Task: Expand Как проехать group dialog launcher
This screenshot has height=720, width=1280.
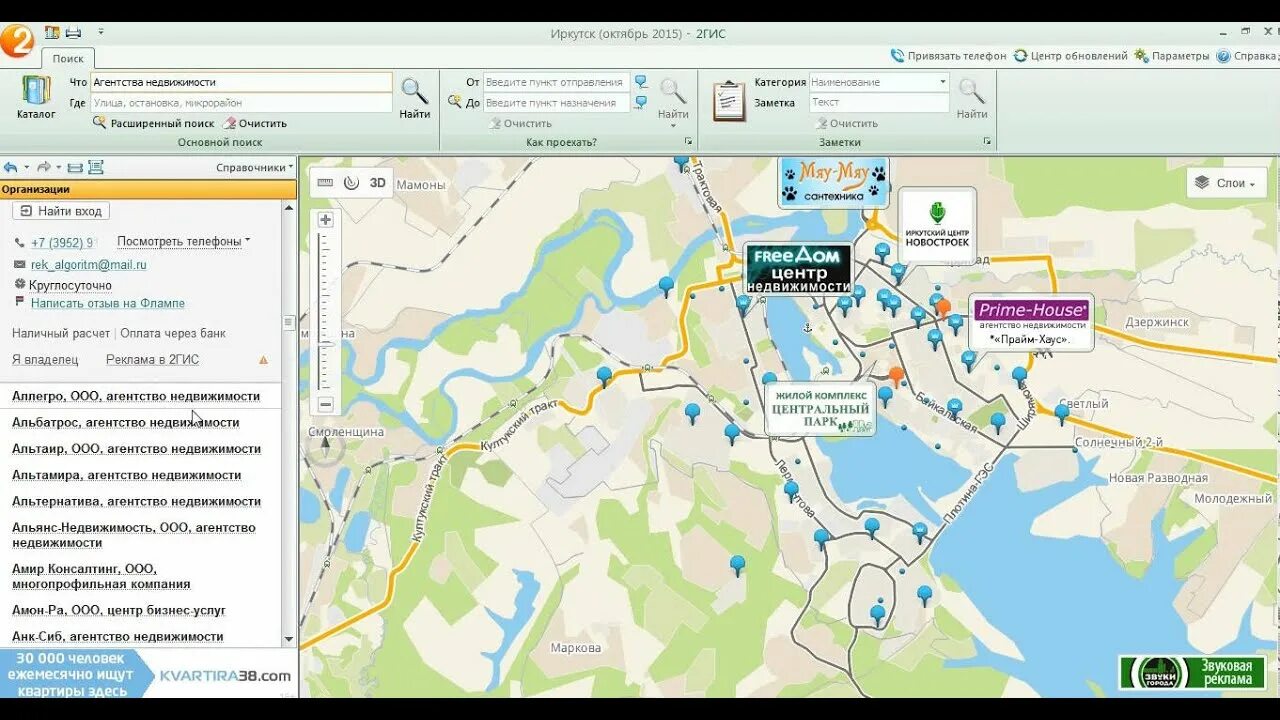Action: (687, 142)
